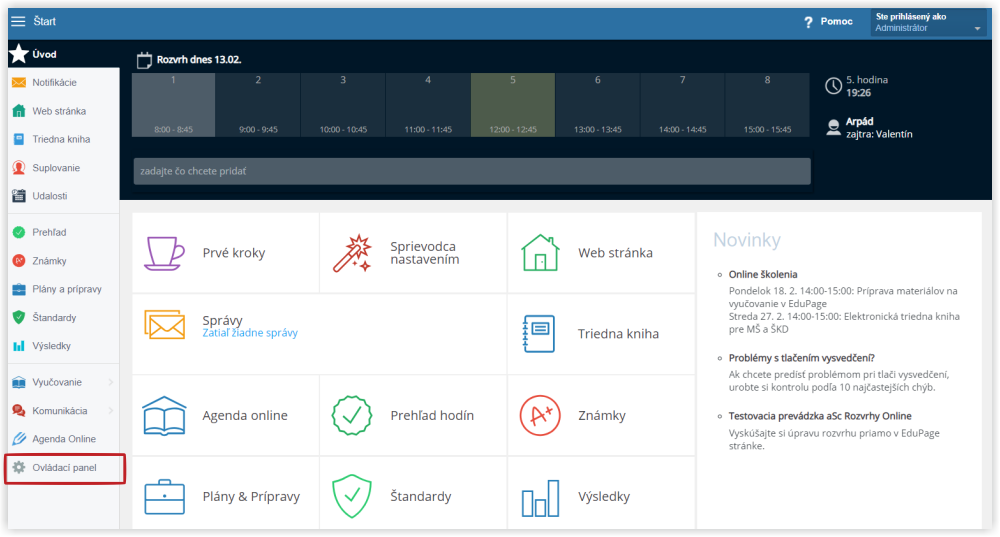Viewport: 1000px width, 537px height.
Task: Click the Novinky heading
Action: (x=747, y=240)
